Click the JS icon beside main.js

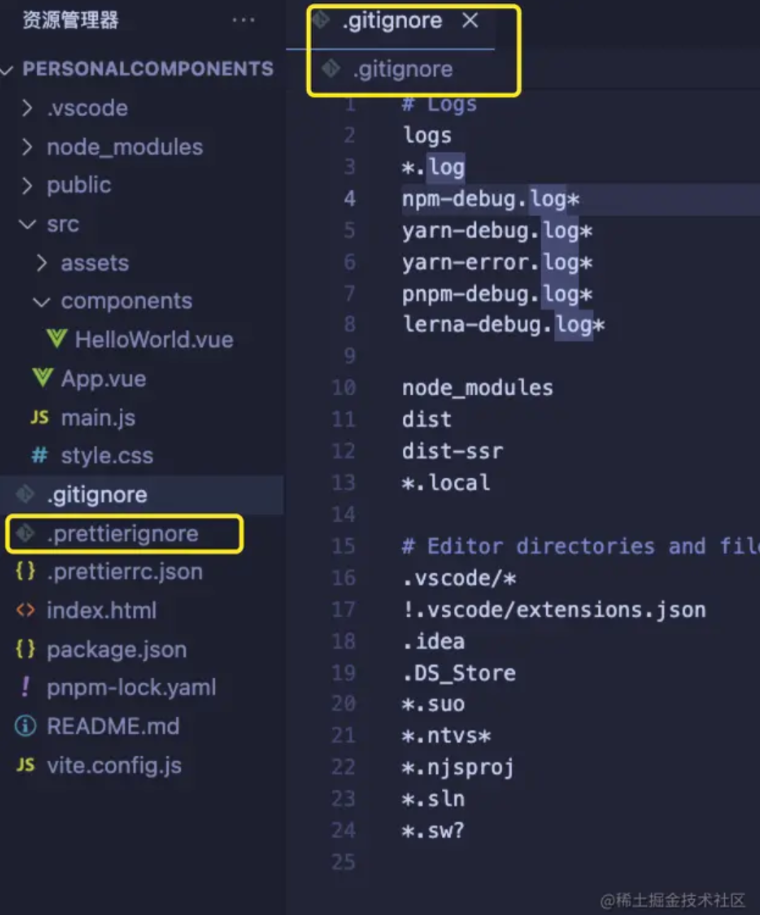click(x=40, y=417)
